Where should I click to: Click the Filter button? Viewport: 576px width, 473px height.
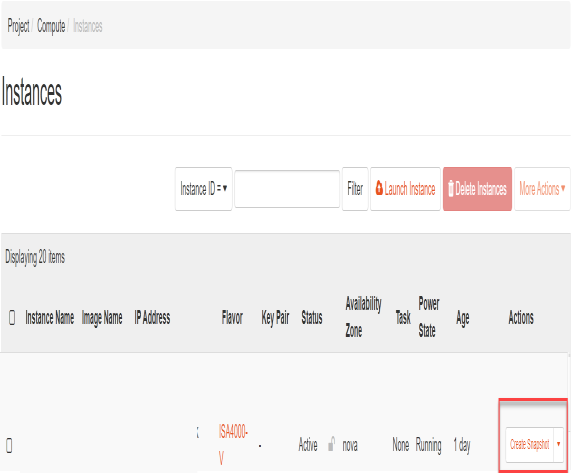click(355, 189)
